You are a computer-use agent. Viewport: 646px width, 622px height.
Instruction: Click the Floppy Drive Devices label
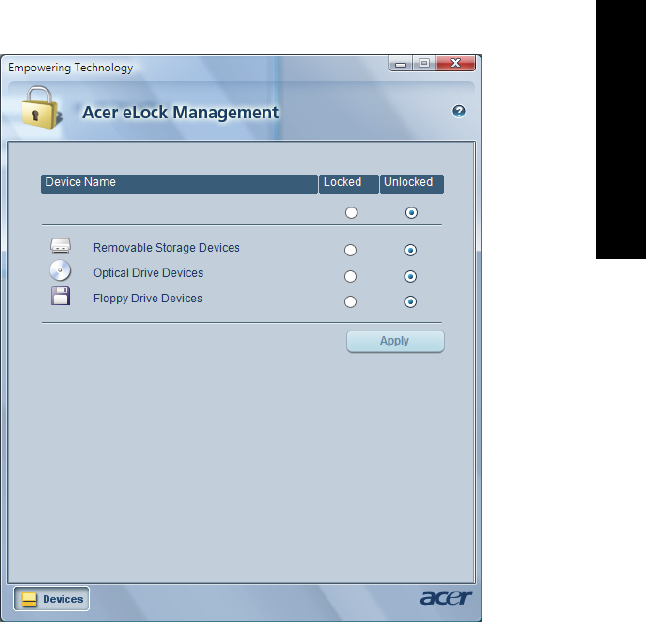point(147,298)
